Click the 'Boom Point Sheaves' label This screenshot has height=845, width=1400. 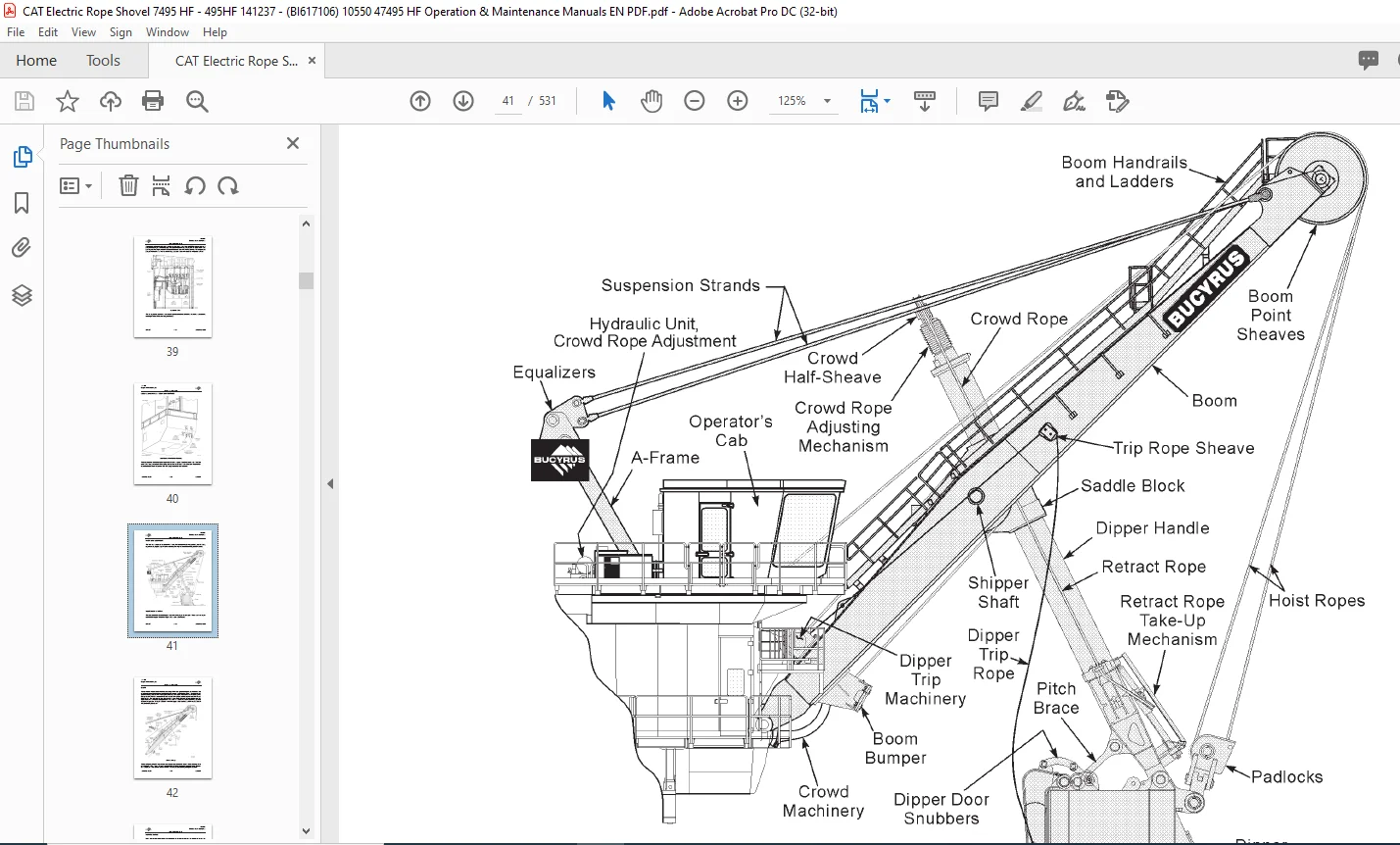click(x=1271, y=315)
